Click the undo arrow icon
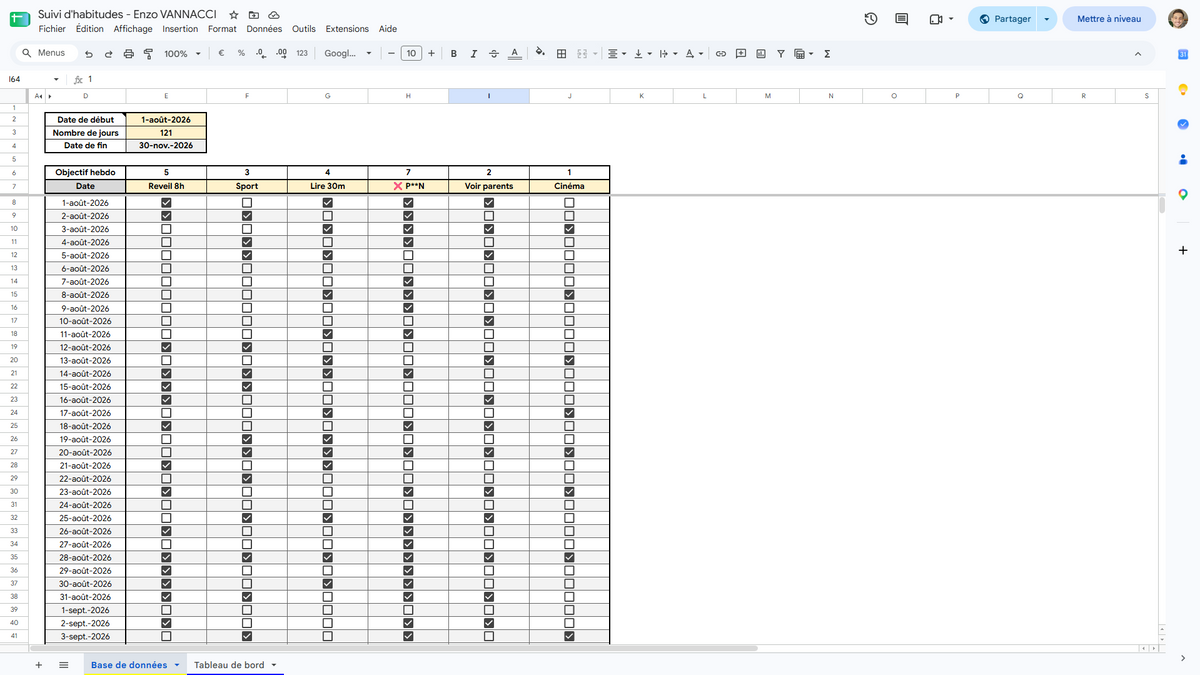 [x=89, y=54]
